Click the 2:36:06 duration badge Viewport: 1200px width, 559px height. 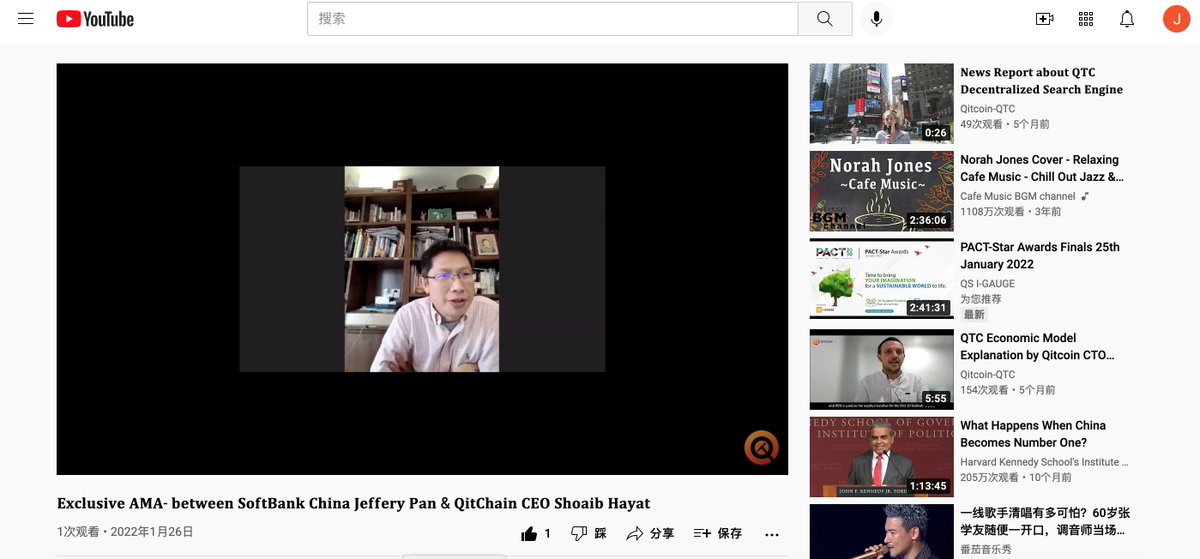coord(928,220)
